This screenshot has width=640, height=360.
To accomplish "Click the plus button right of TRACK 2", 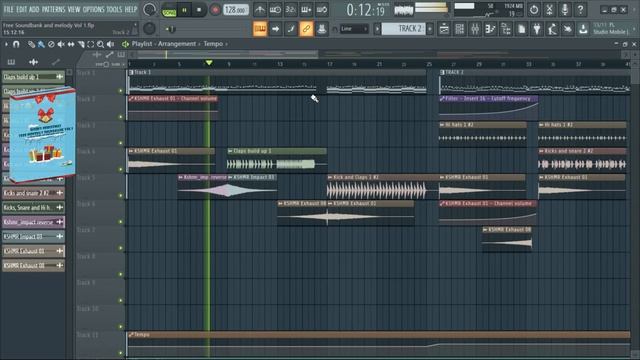I will (x=430, y=29).
